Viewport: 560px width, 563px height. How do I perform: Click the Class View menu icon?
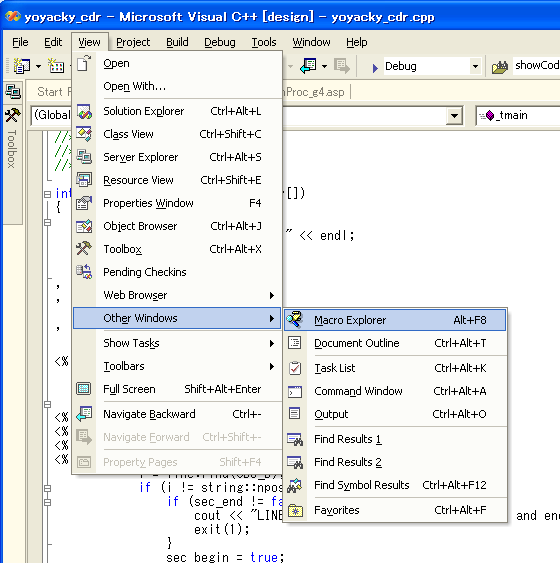tap(84, 134)
